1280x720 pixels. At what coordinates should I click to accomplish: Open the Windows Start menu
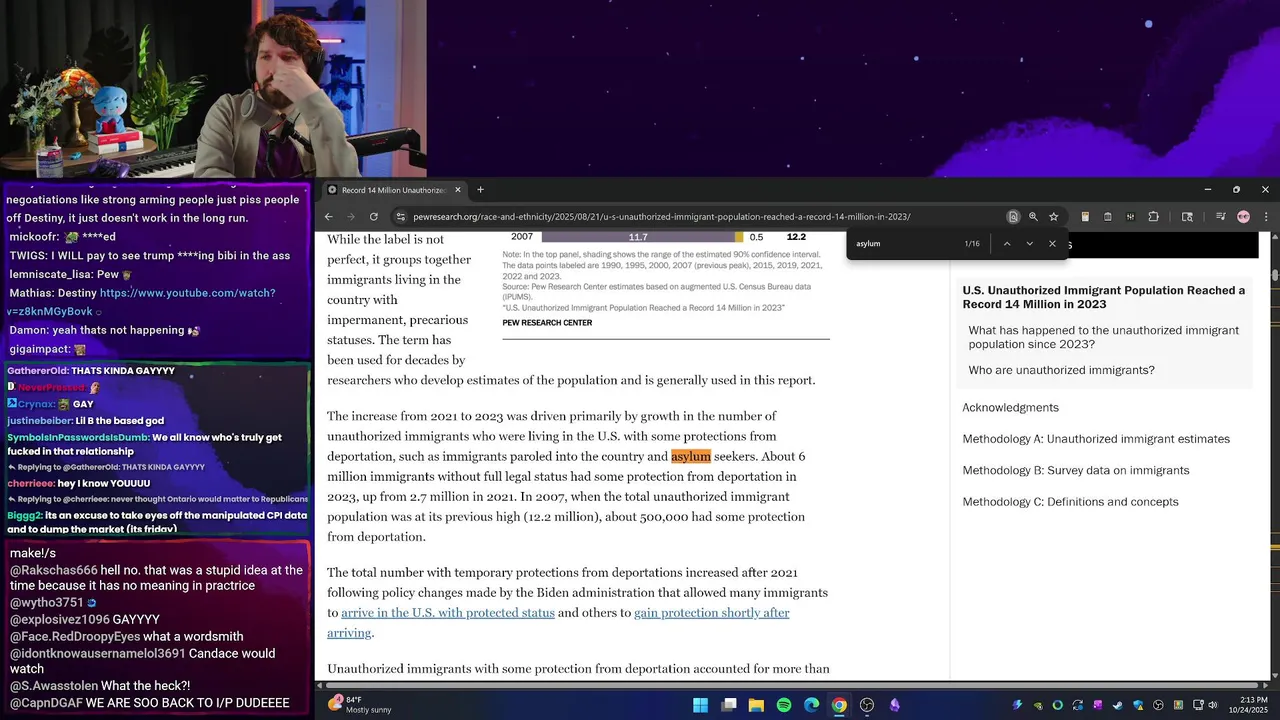[700, 705]
